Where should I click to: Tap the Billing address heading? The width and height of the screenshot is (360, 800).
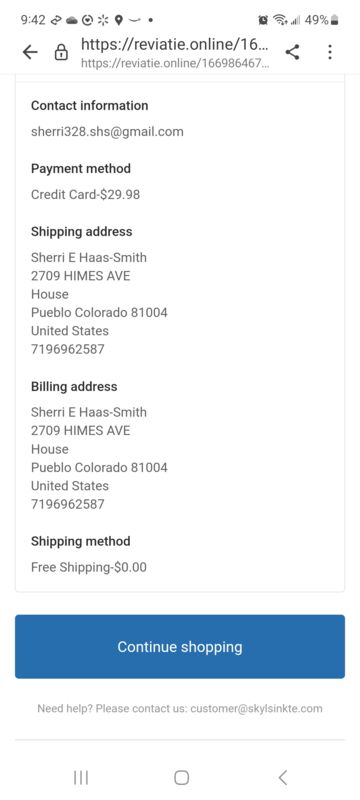[74, 386]
